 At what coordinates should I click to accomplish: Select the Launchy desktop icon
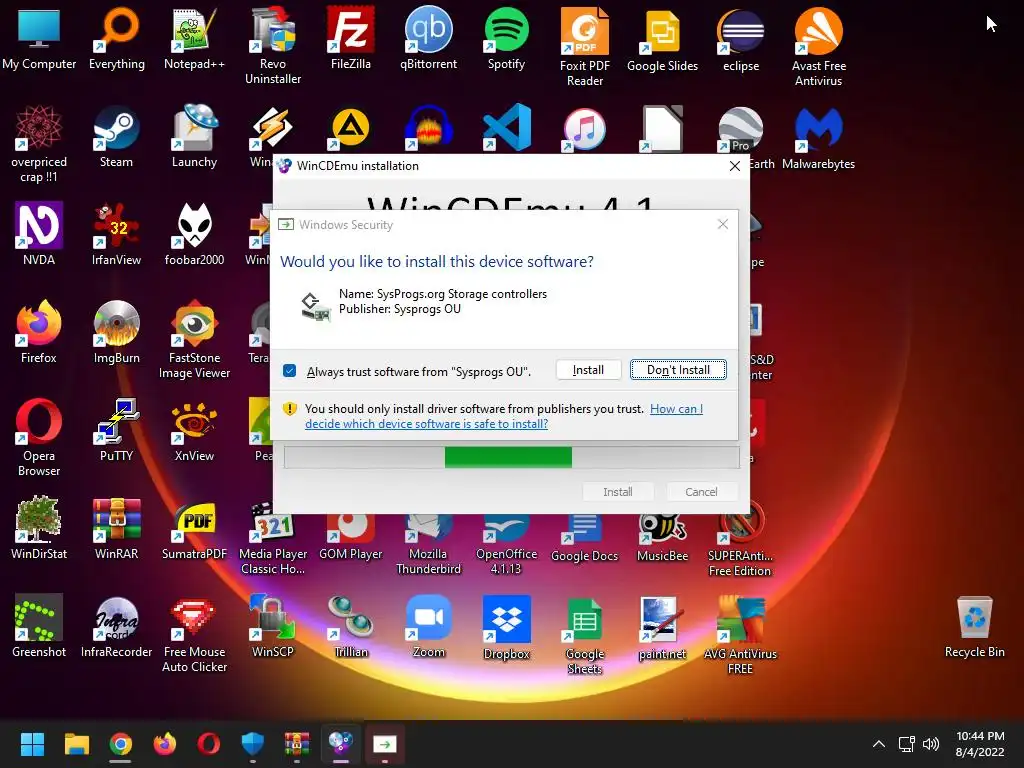194,137
